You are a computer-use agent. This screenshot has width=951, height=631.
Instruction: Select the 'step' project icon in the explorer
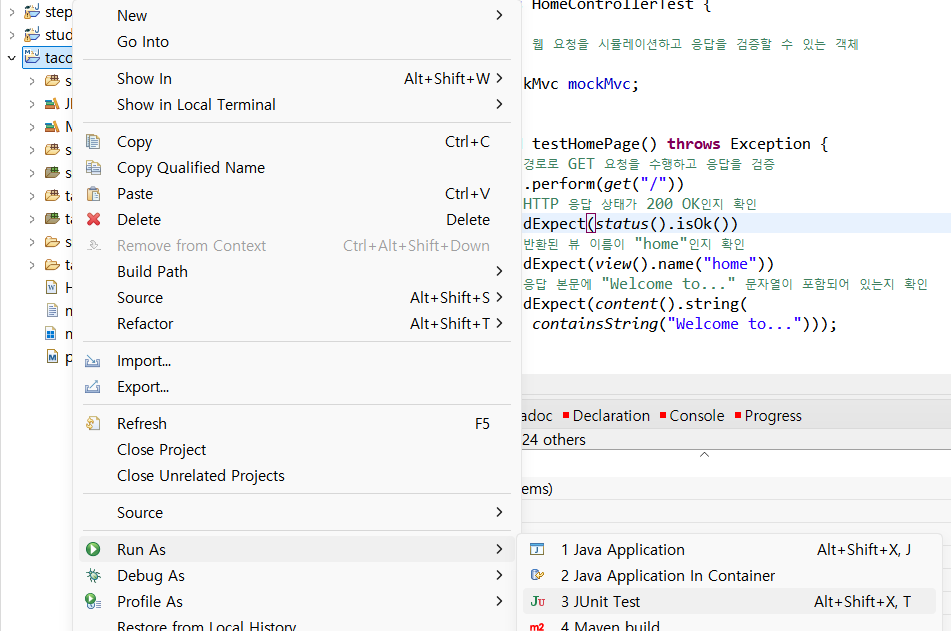[x=32, y=12]
